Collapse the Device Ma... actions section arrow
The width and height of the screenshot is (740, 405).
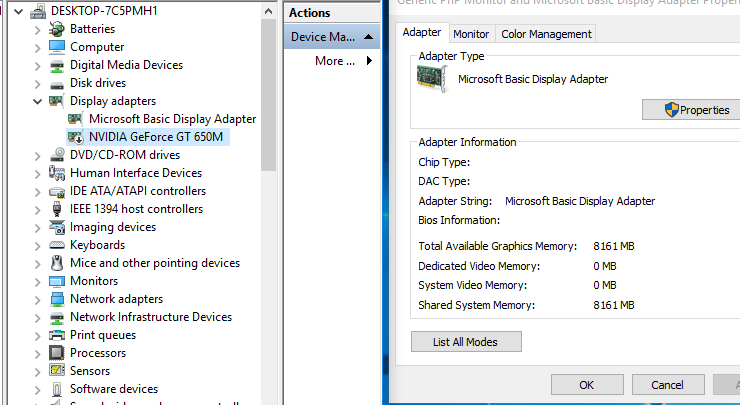pyautogui.click(x=369, y=37)
